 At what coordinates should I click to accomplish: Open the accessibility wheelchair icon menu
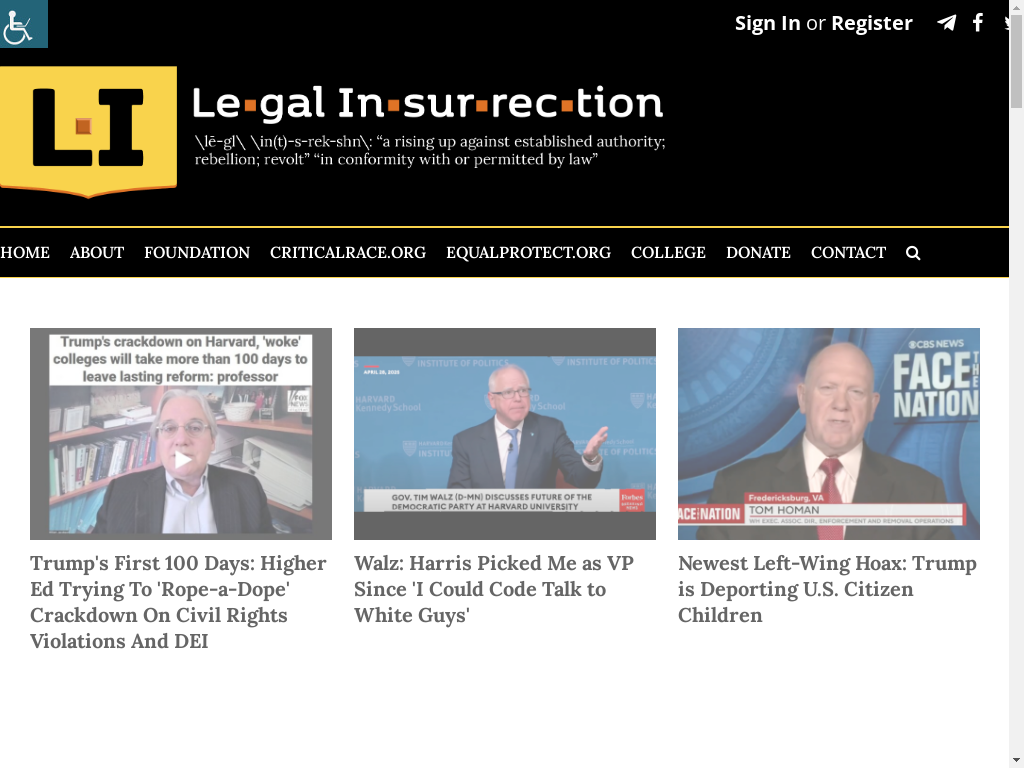click(24, 24)
